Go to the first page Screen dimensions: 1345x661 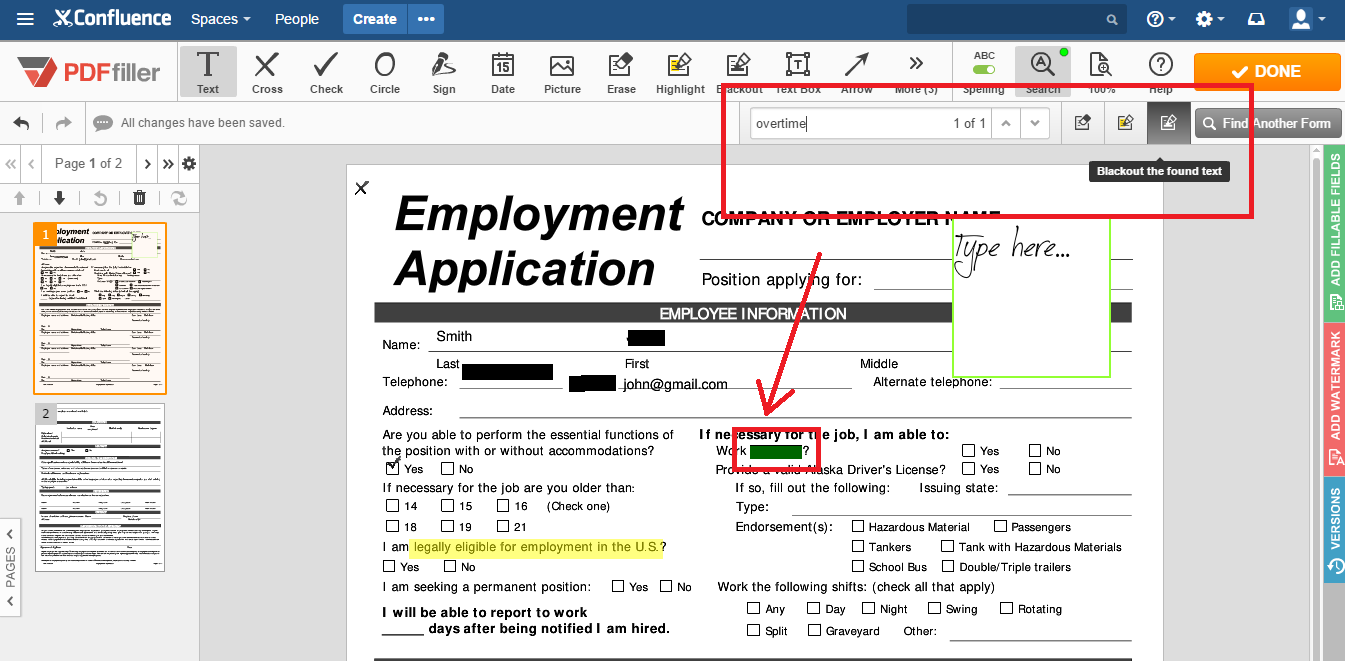[x=11, y=163]
